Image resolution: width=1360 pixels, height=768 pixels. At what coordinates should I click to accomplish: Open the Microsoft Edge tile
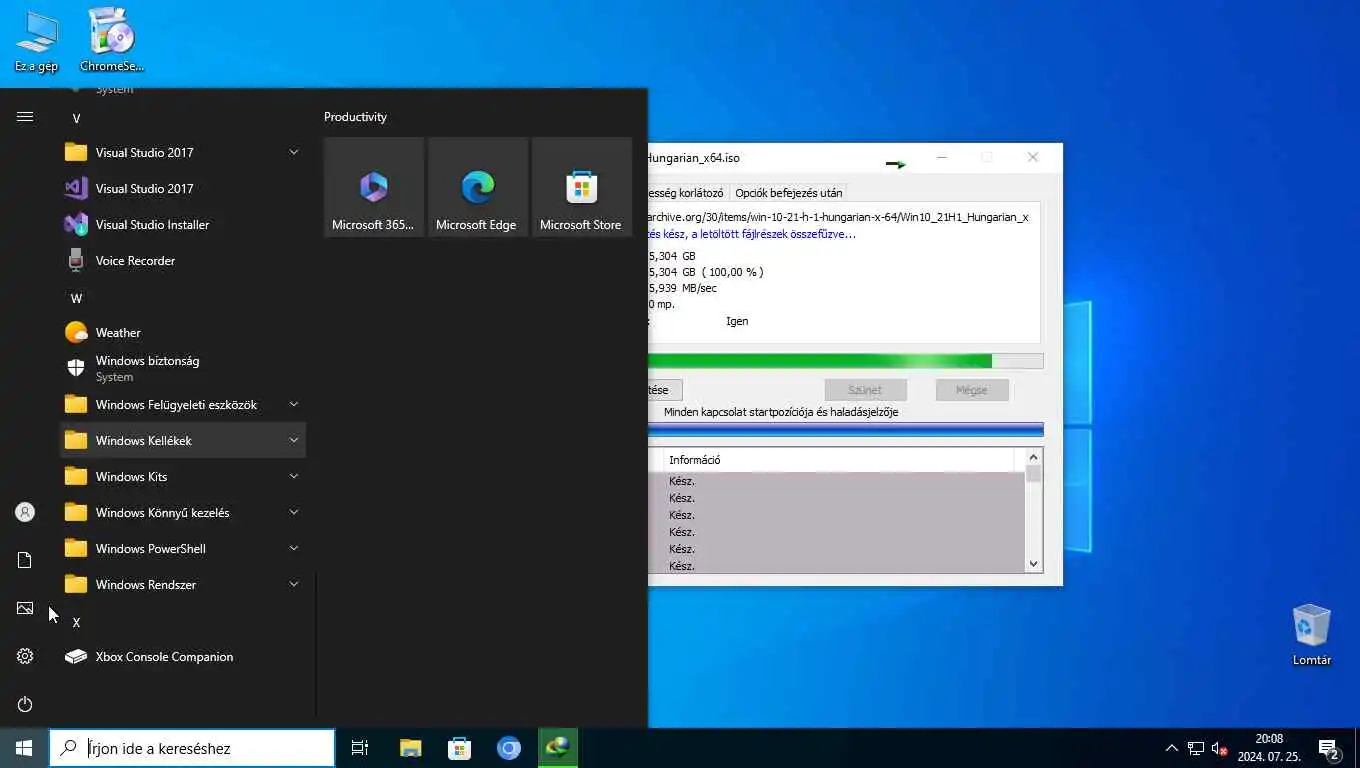(x=478, y=187)
